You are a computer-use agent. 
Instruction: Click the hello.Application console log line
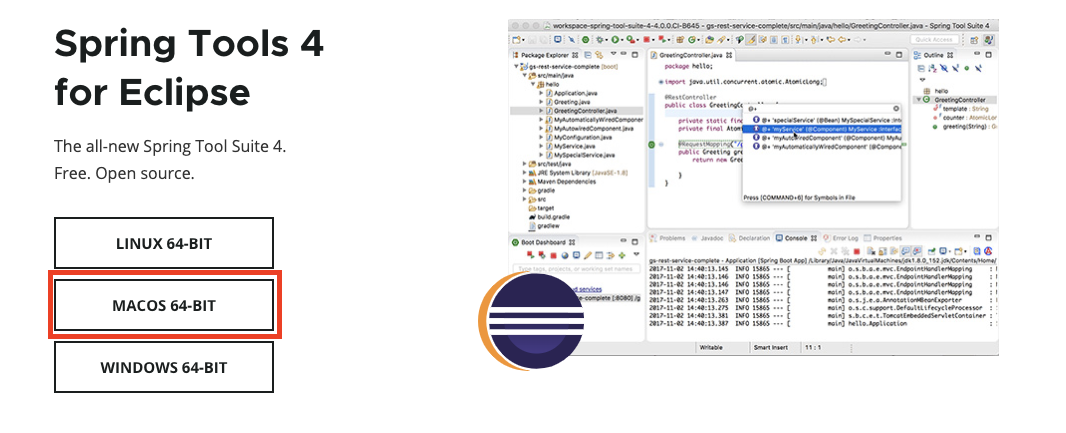click(x=821, y=324)
